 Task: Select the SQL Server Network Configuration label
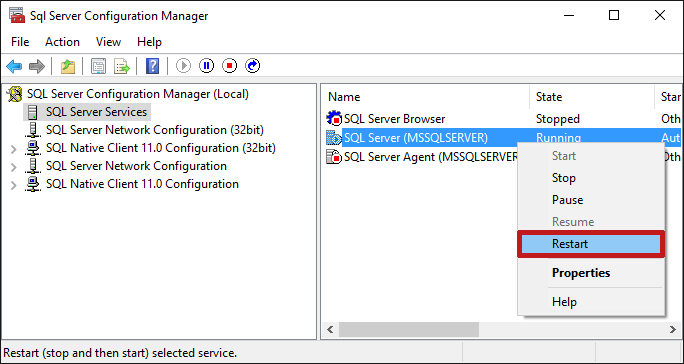tap(136, 166)
